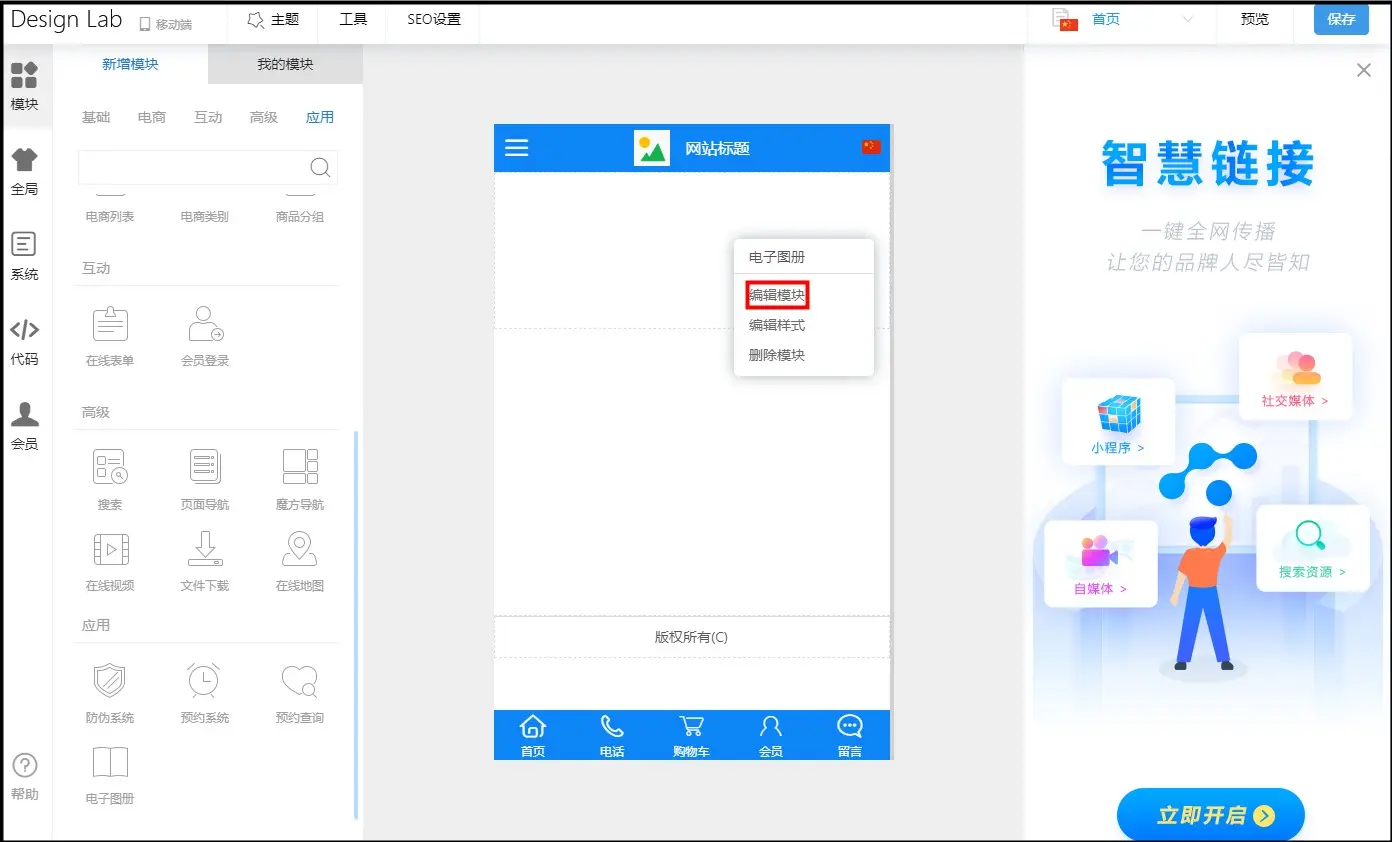Click the hamburger menu in the phone preview
The height and width of the screenshot is (842, 1392).
[516, 149]
